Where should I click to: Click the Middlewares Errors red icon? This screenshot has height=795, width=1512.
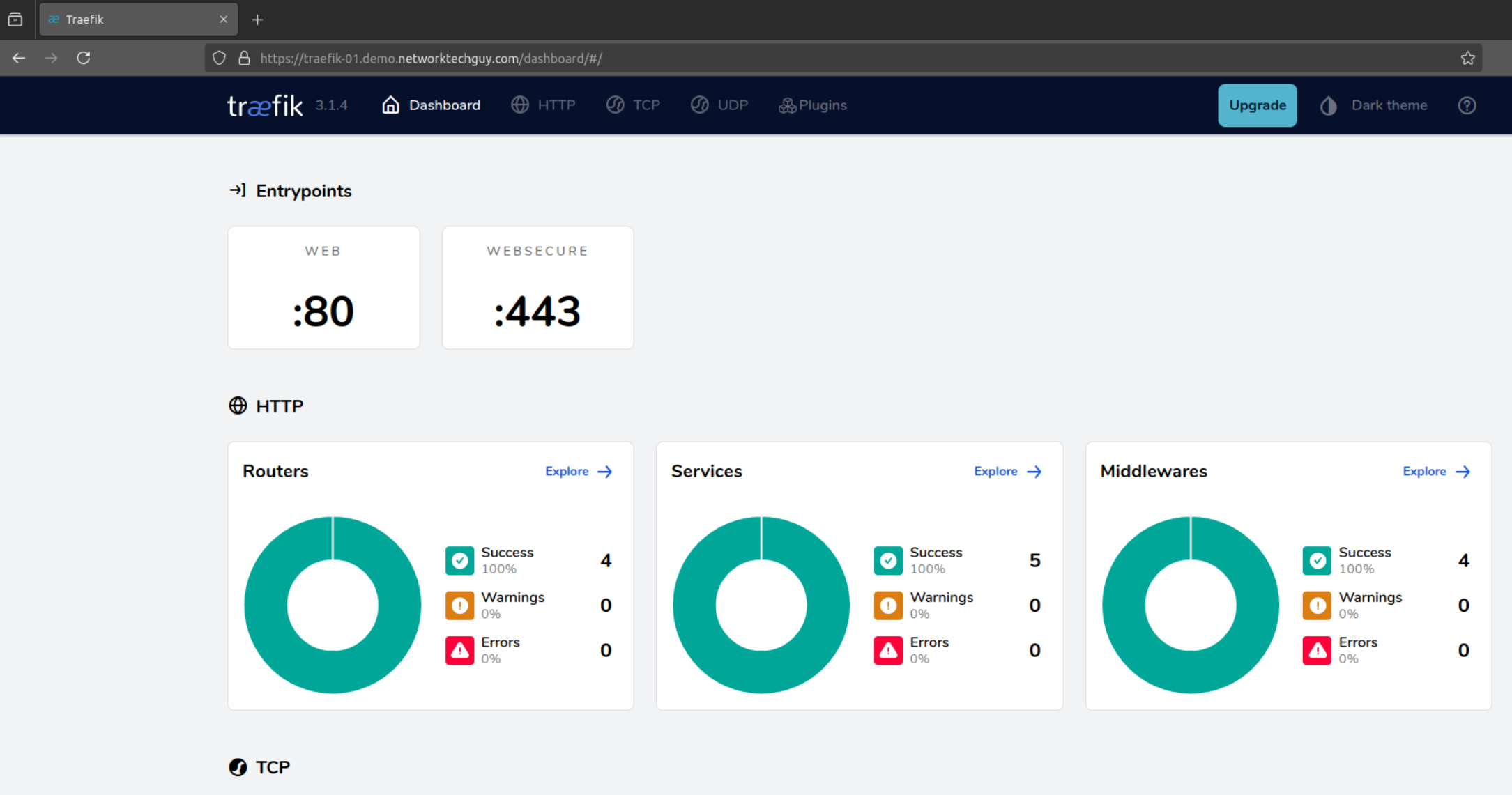(x=1318, y=650)
